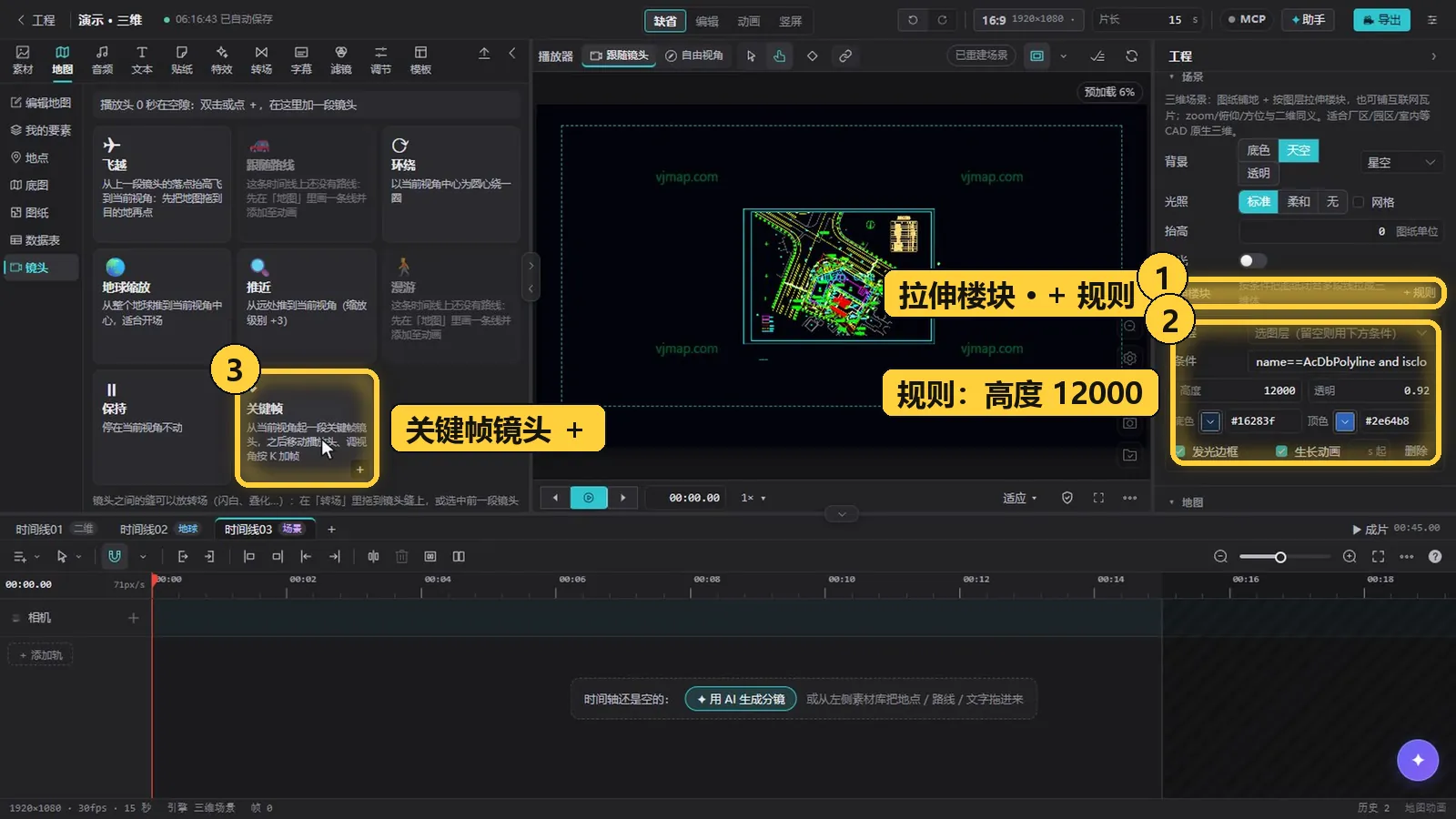Click the purple AI sparkle floating button
Image resolution: width=1456 pixels, height=819 pixels.
tap(1418, 760)
